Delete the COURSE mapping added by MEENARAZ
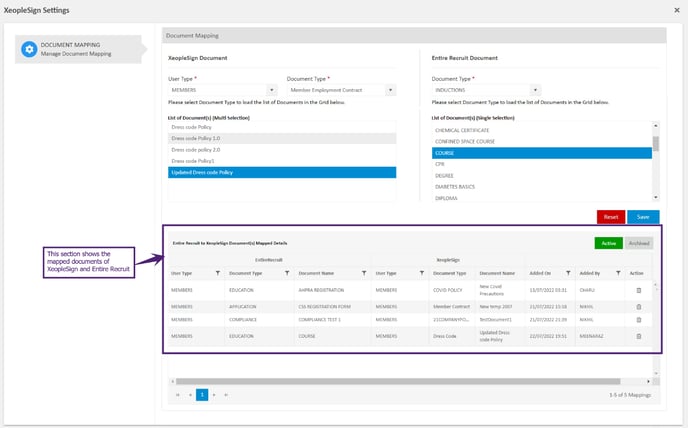Viewport: 688px width, 428px height. click(639, 335)
